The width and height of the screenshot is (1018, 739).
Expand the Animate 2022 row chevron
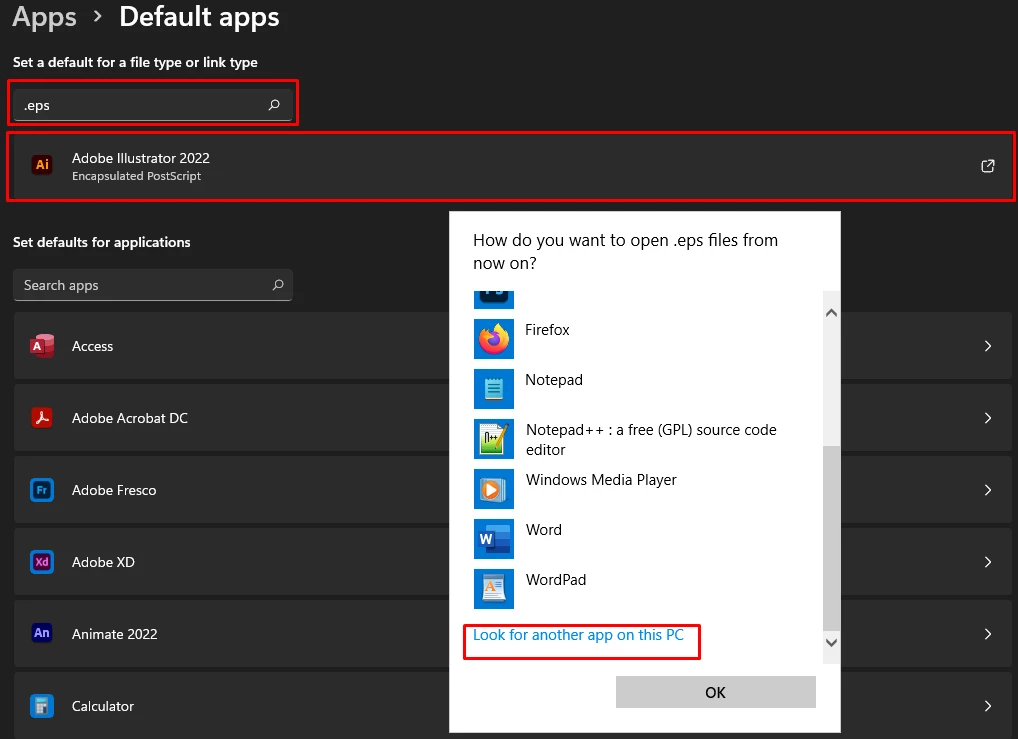click(x=987, y=634)
